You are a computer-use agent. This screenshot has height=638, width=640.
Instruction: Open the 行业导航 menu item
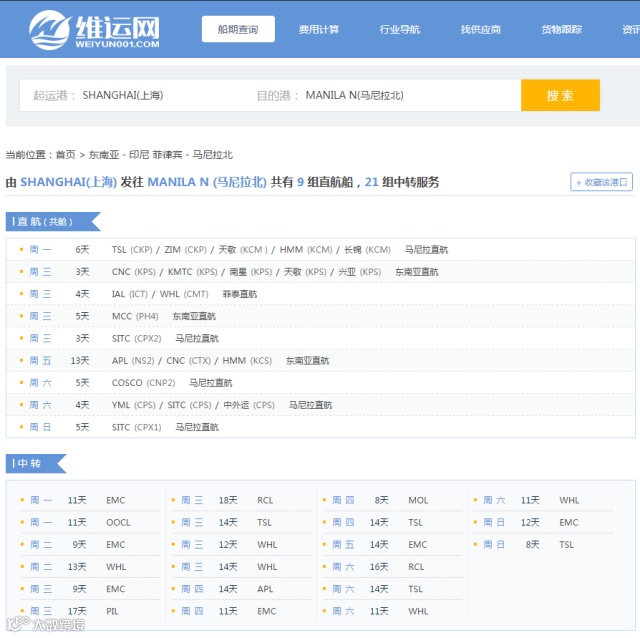click(x=400, y=29)
